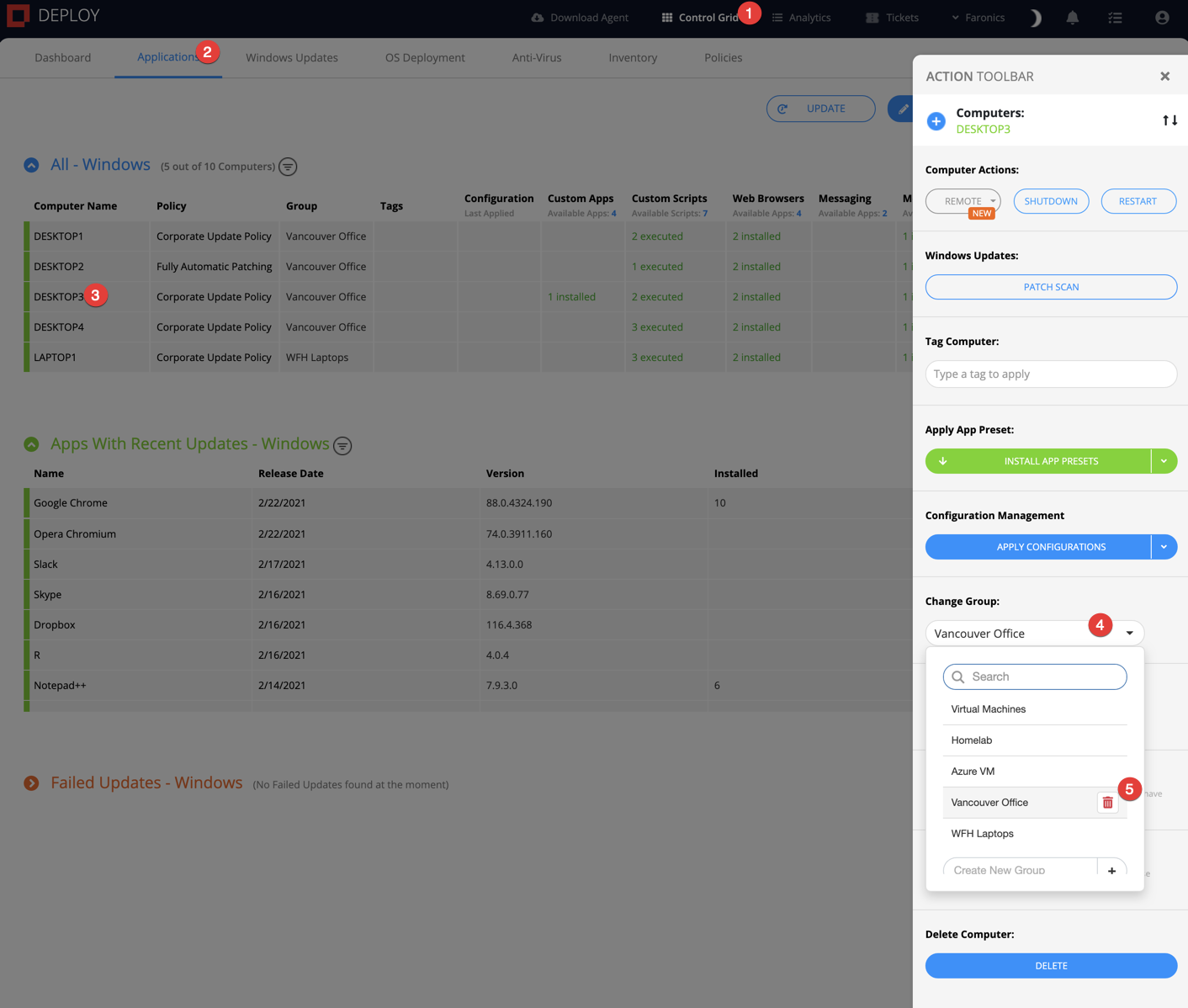Image resolution: width=1188 pixels, height=1008 pixels.
Task: Toggle dark mode moon icon
Action: pyautogui.click(x=1036, y=18)
